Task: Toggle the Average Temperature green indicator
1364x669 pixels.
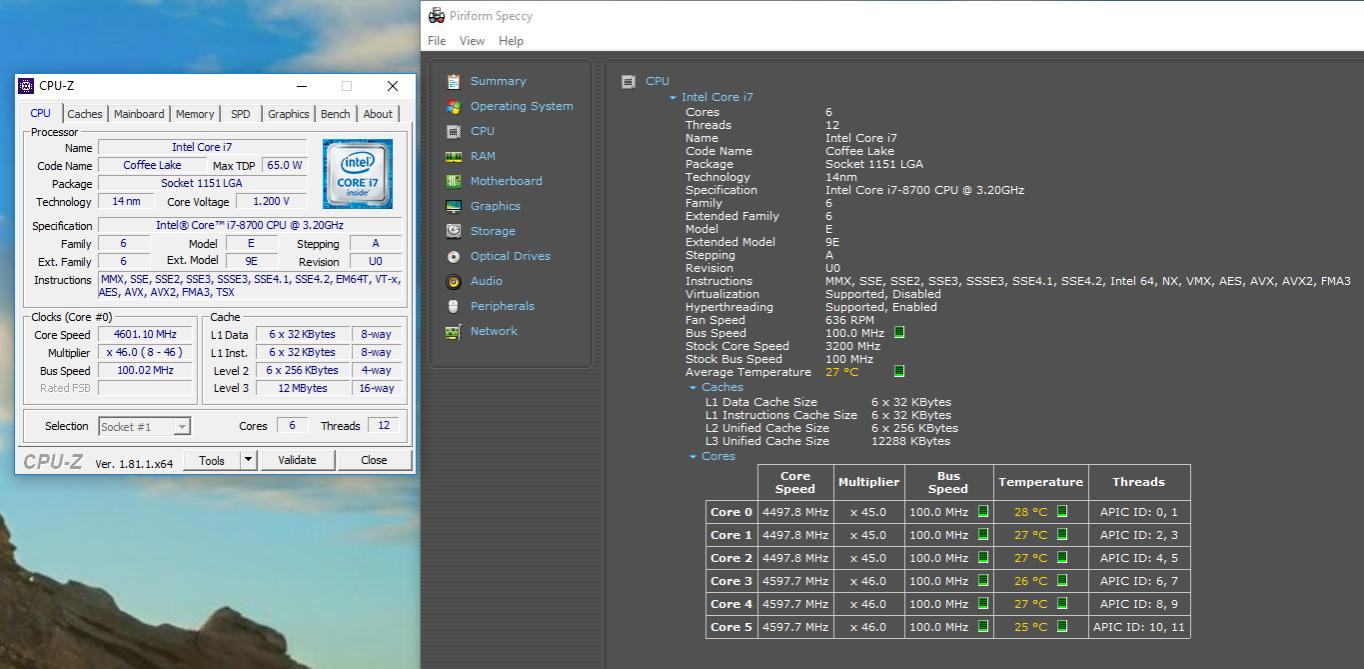Action: pyautogui.click(x=899, y=371)
